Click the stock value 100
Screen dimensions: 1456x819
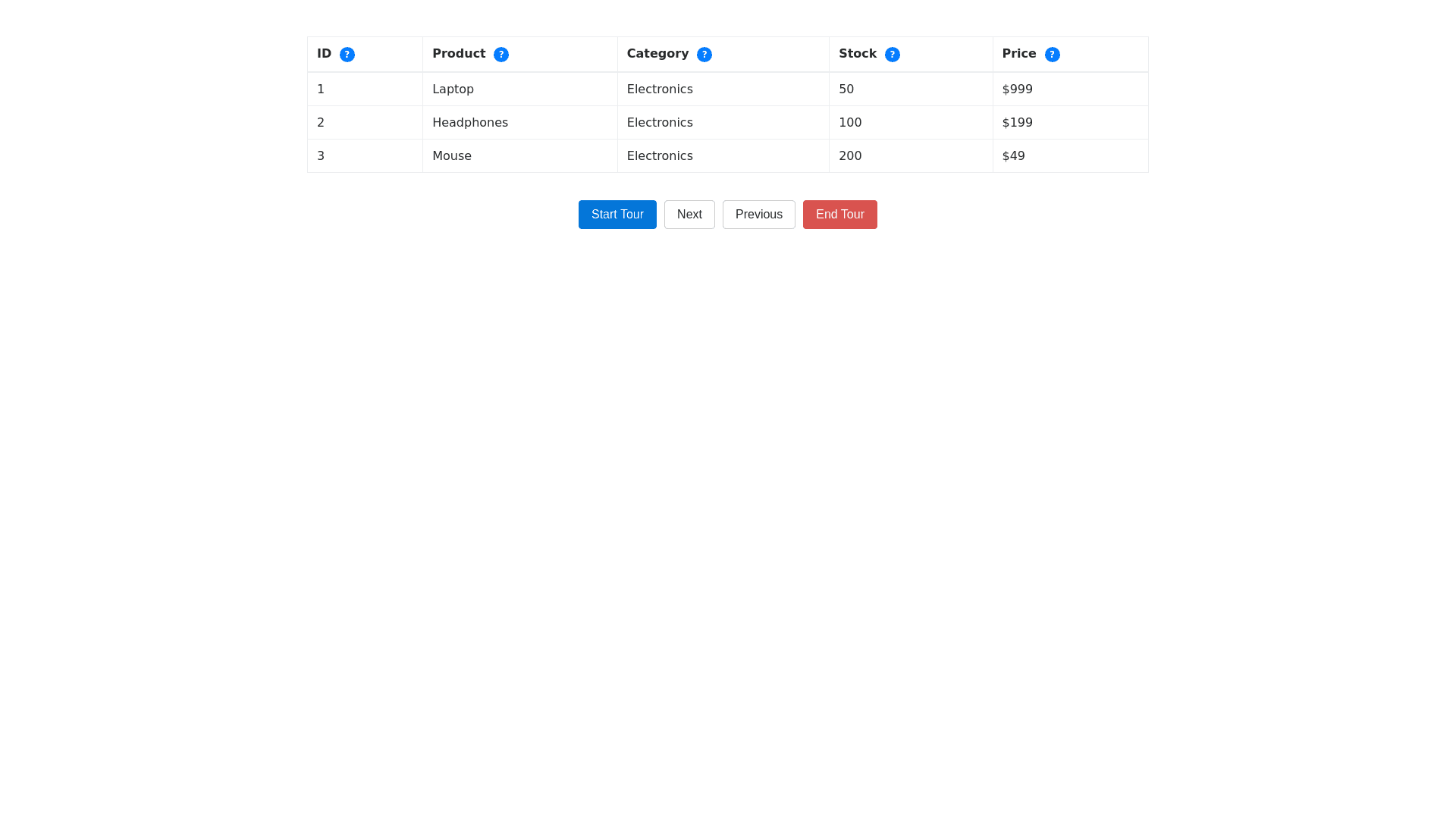pyautogui.click(x=849, y=123)
